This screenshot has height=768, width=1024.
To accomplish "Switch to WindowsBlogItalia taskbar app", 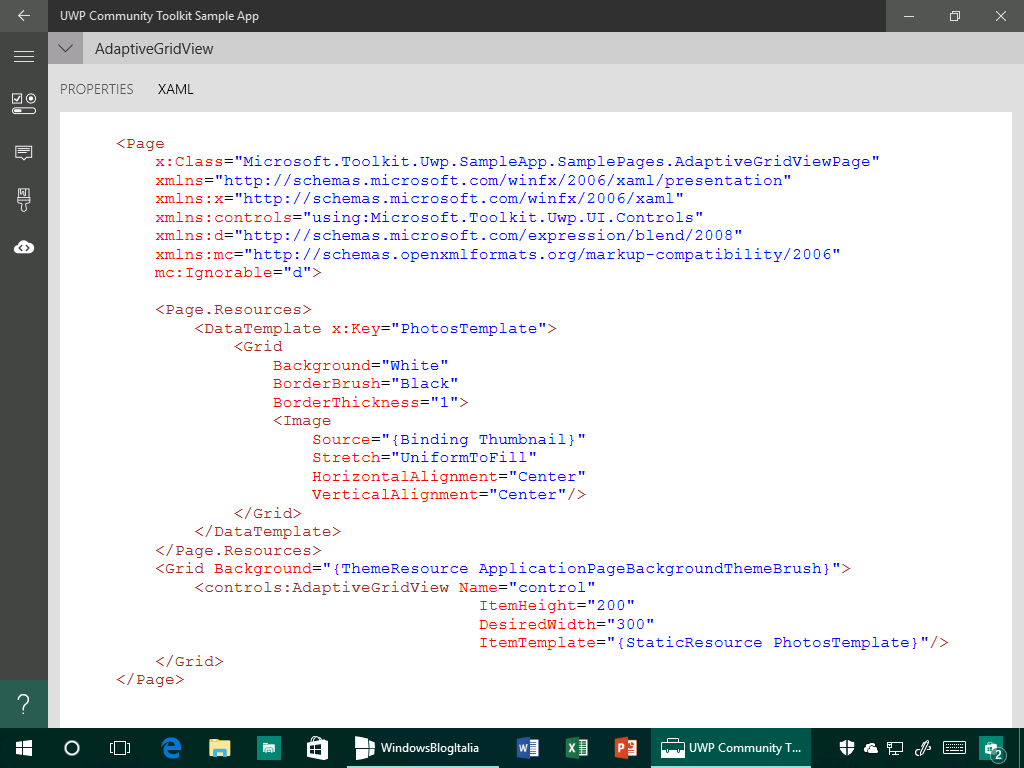I will pyautogui.click(x=423, y=748).
